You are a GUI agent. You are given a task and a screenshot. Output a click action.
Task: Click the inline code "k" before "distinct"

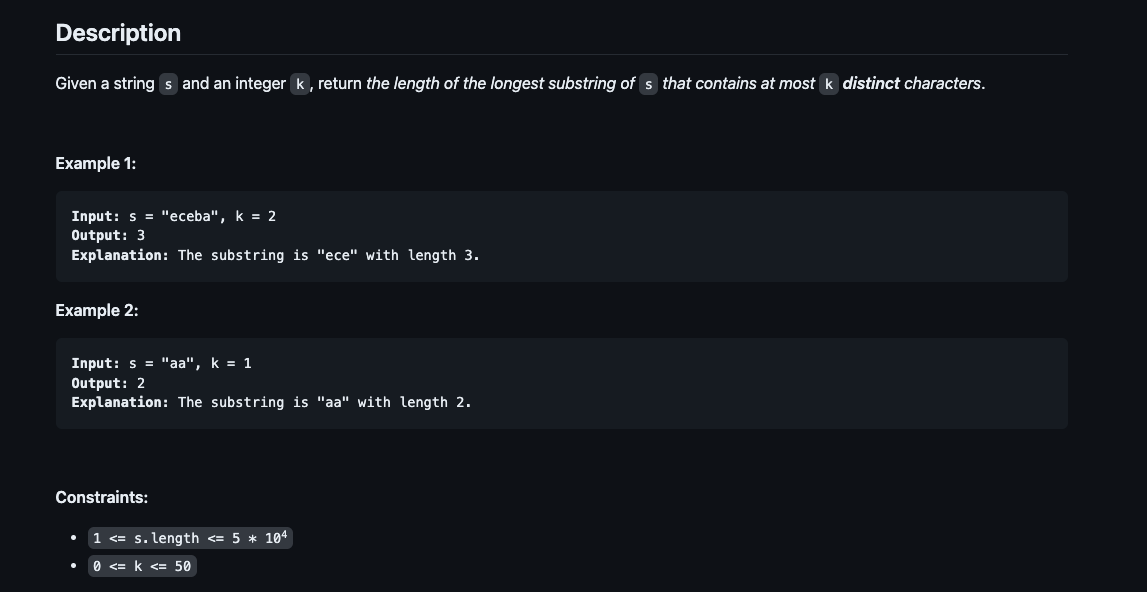click(x=828, y=84)
